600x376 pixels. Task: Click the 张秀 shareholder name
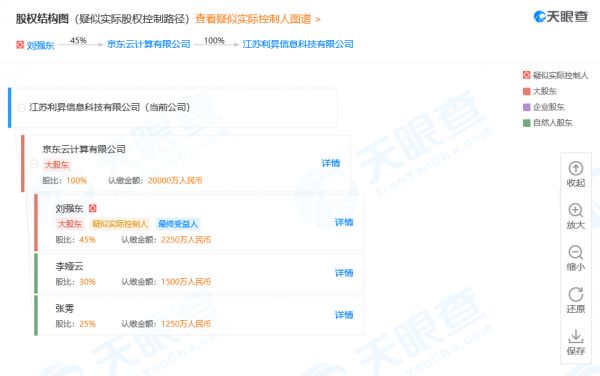[x=65, y=308]
